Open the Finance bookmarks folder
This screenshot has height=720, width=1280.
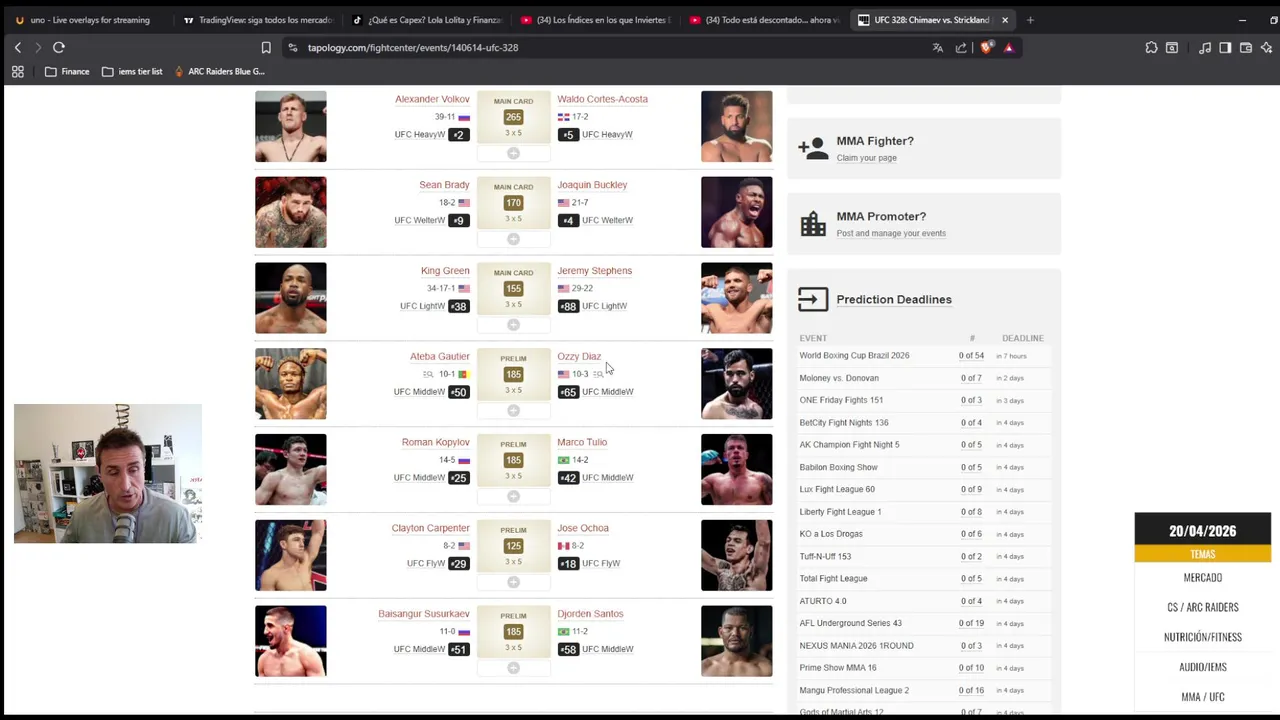[67, 71]
